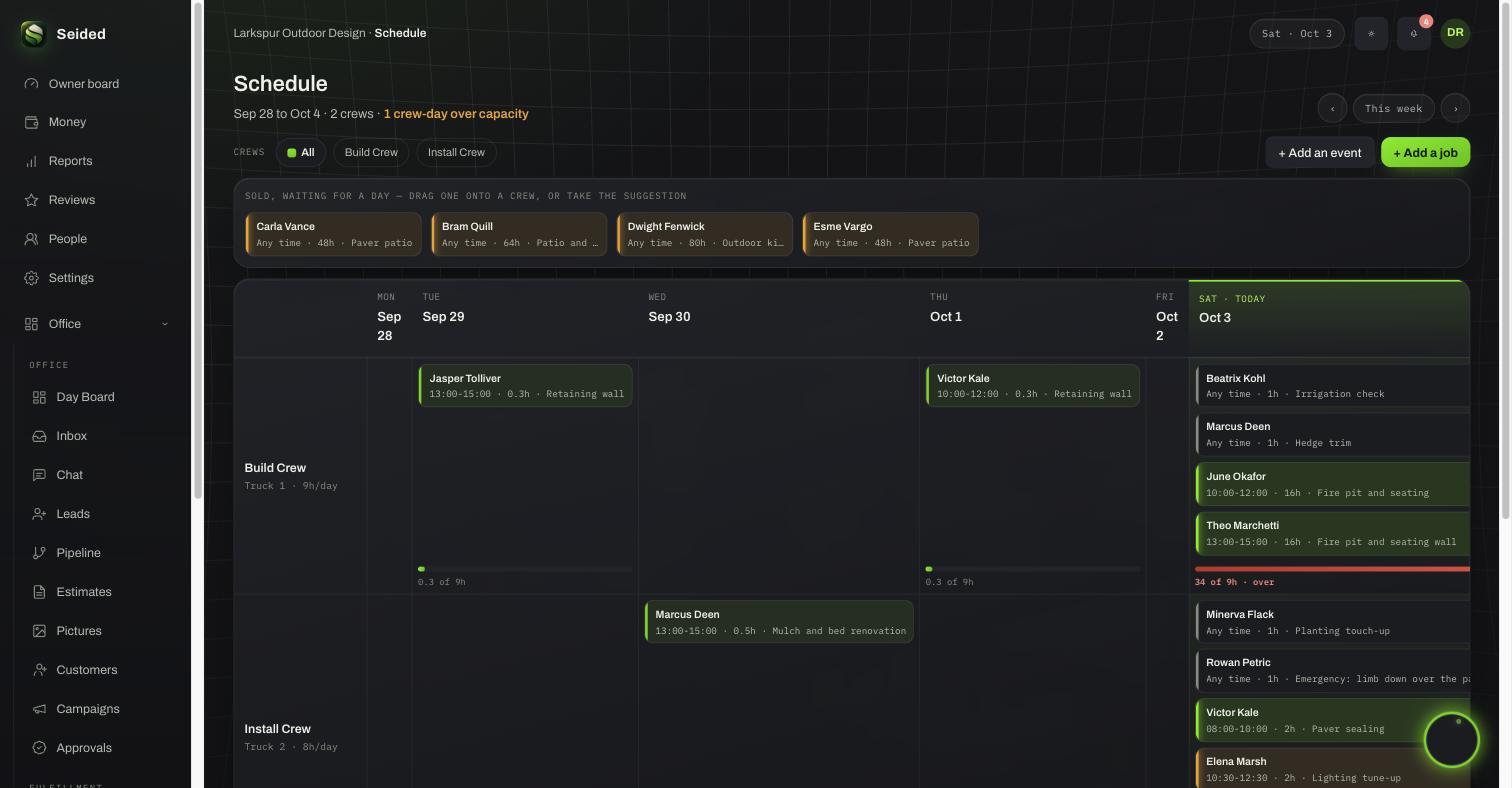Screen dimensions: 1512x788
Task: Click the Add a job button
Action: (x=1425, y=152)
